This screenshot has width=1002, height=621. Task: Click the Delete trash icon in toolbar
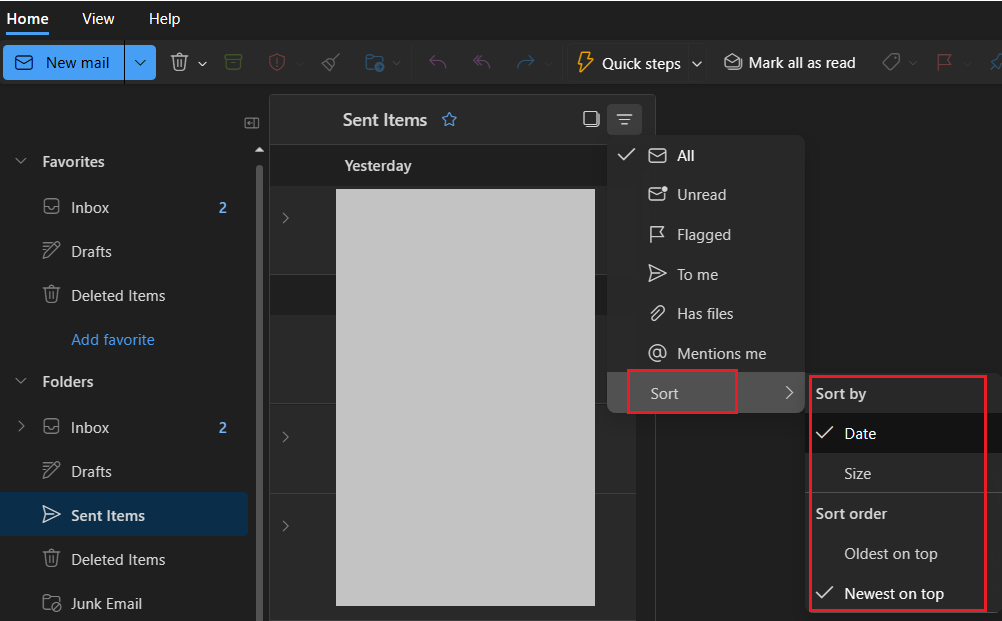180,63
